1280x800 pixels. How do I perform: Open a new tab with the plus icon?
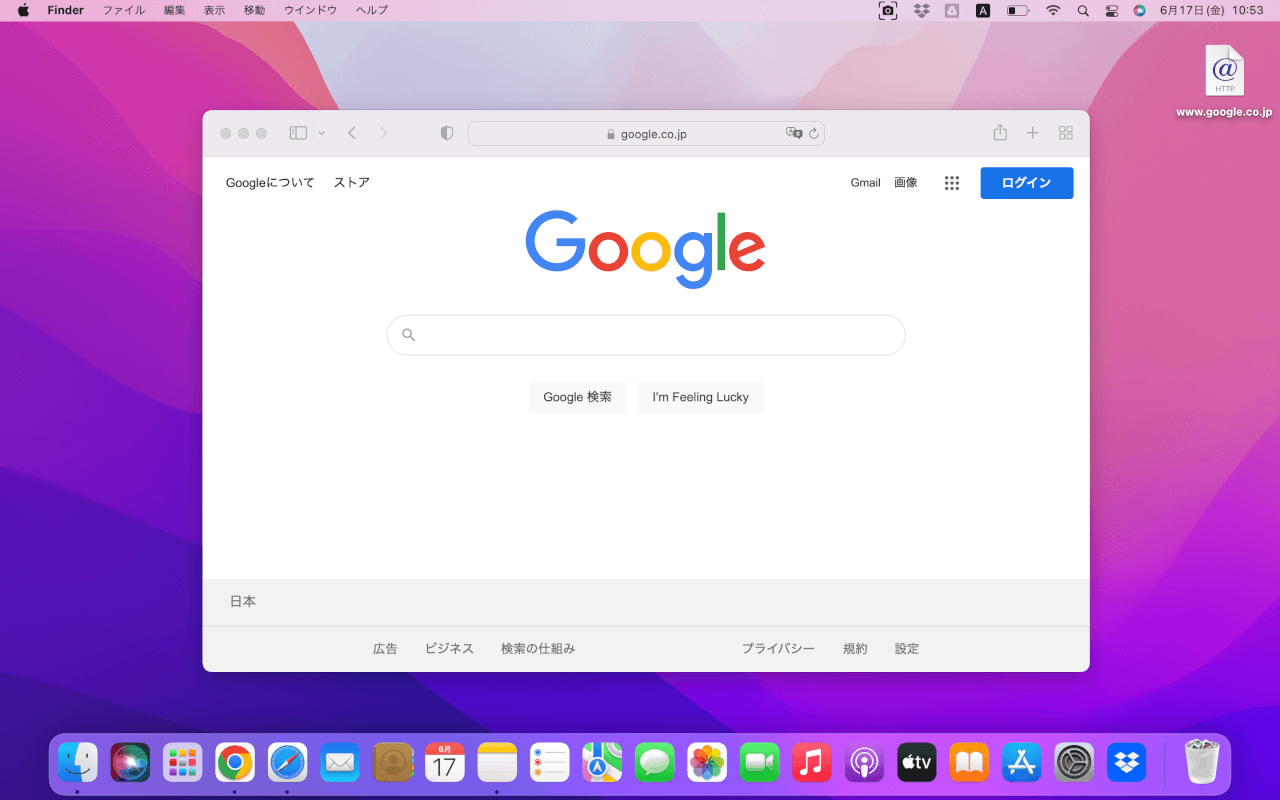(1033, 133)
